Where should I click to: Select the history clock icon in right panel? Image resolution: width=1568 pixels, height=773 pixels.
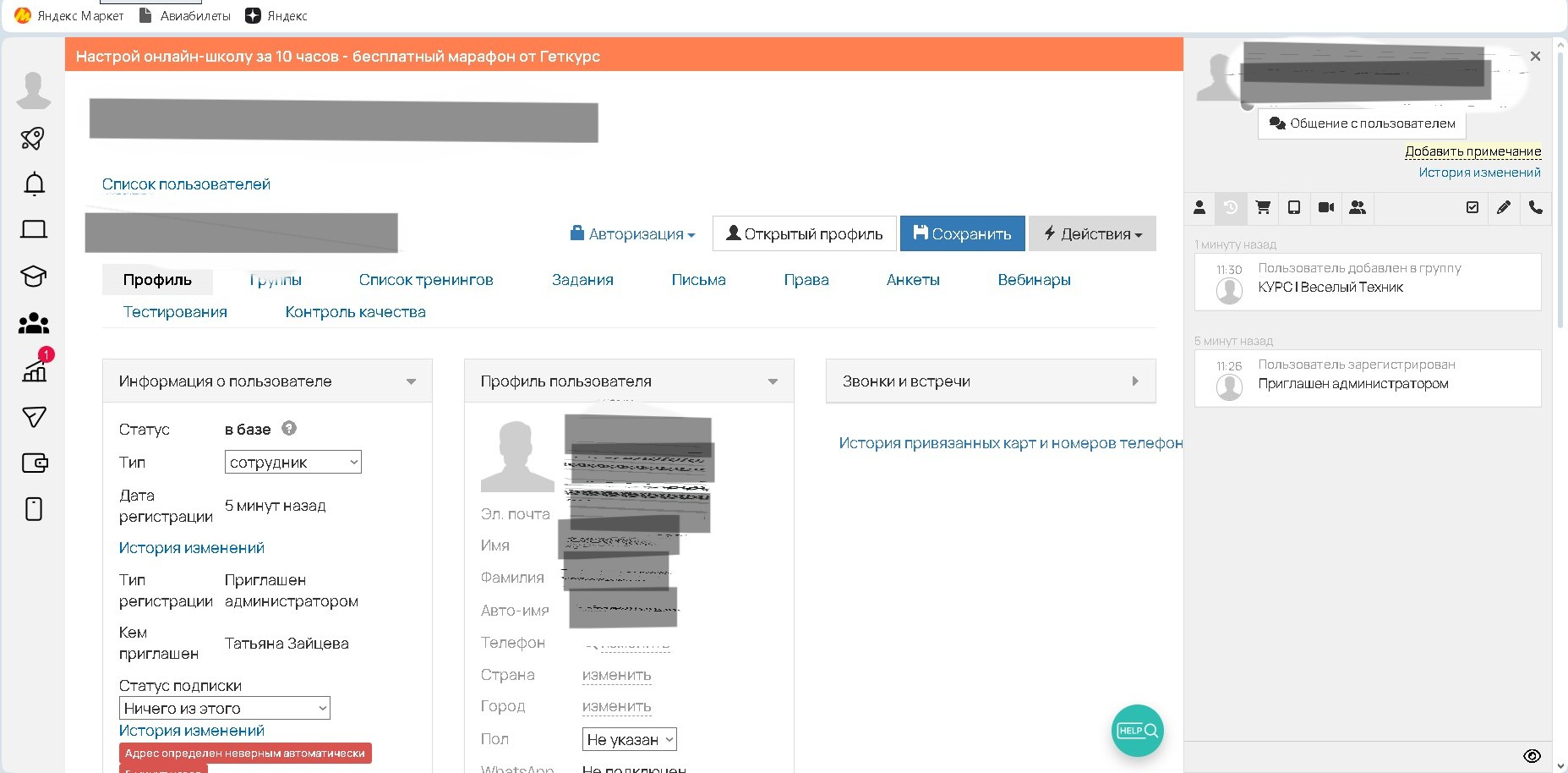1231,207
